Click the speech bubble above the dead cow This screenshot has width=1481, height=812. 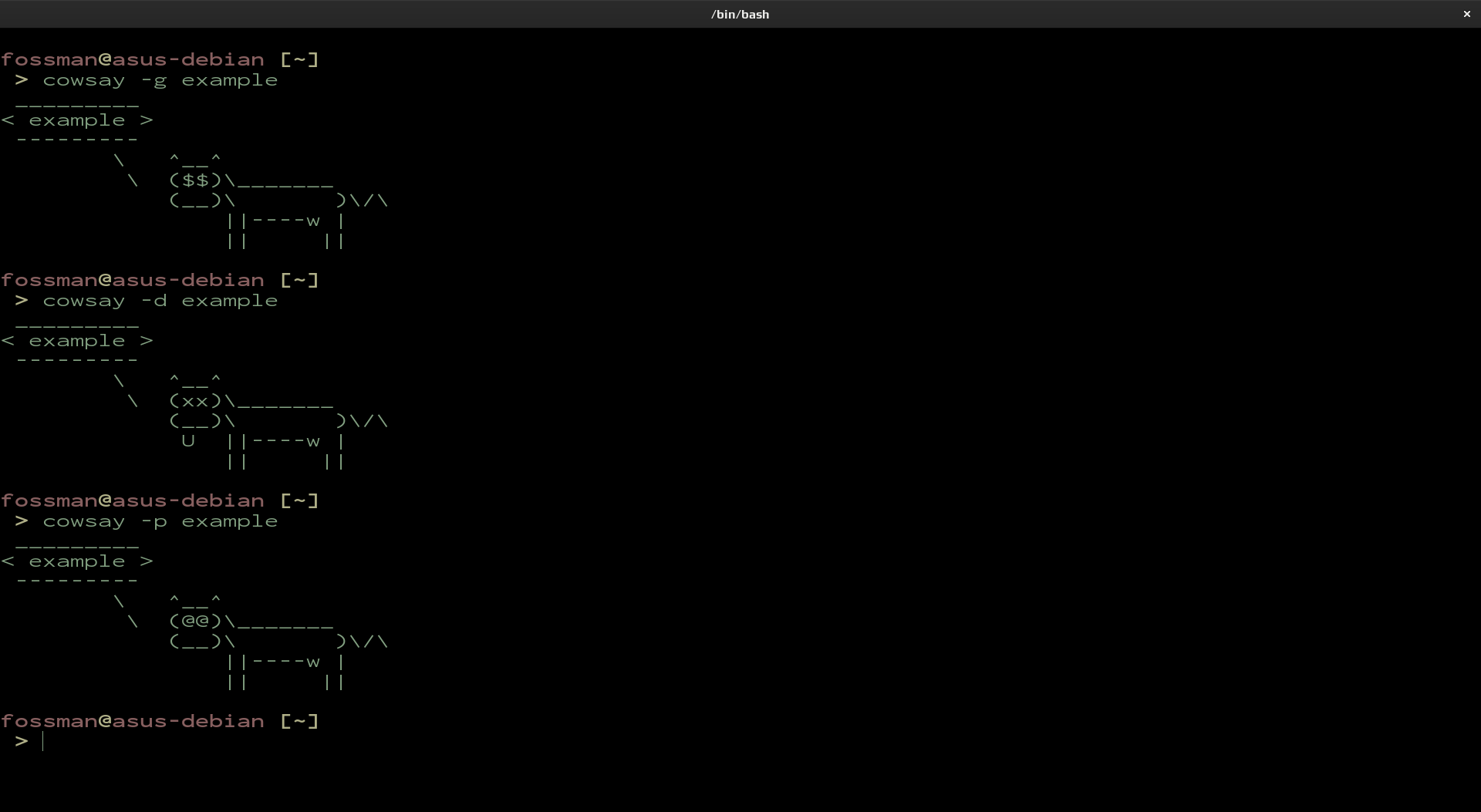(77, 341)
